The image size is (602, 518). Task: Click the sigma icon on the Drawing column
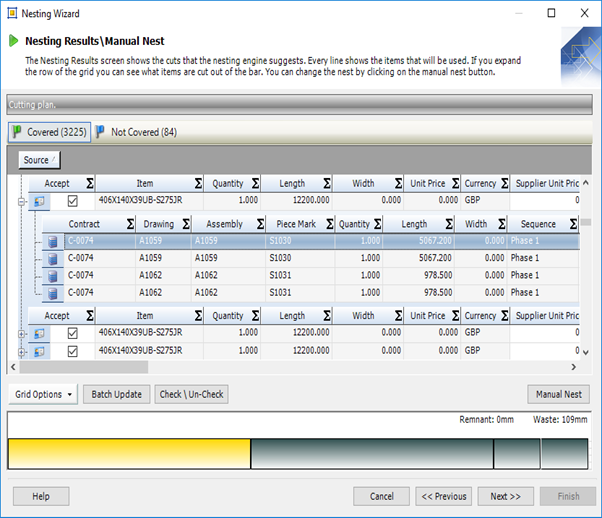183,225
